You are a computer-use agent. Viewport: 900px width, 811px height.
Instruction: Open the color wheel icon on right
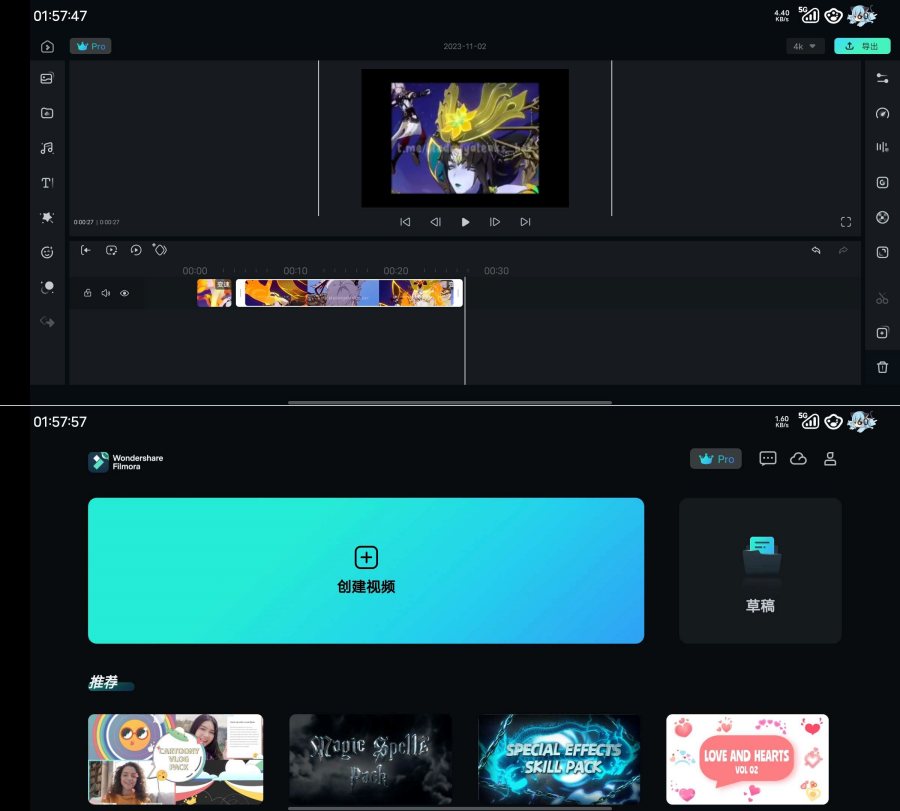click(882, 218)
